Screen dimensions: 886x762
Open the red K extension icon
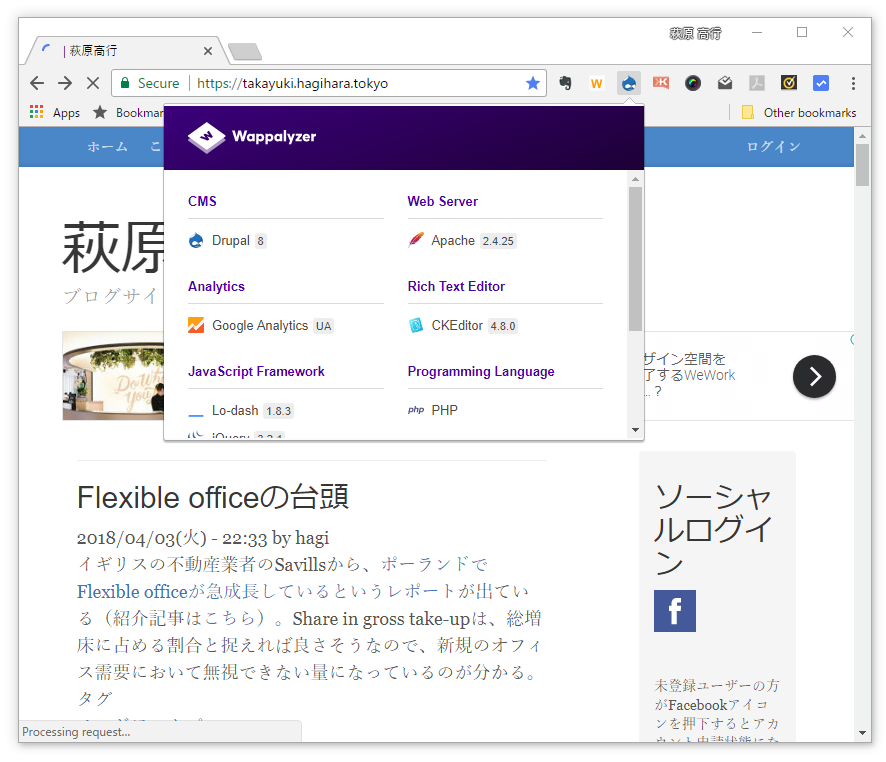(x=661, y=83)
